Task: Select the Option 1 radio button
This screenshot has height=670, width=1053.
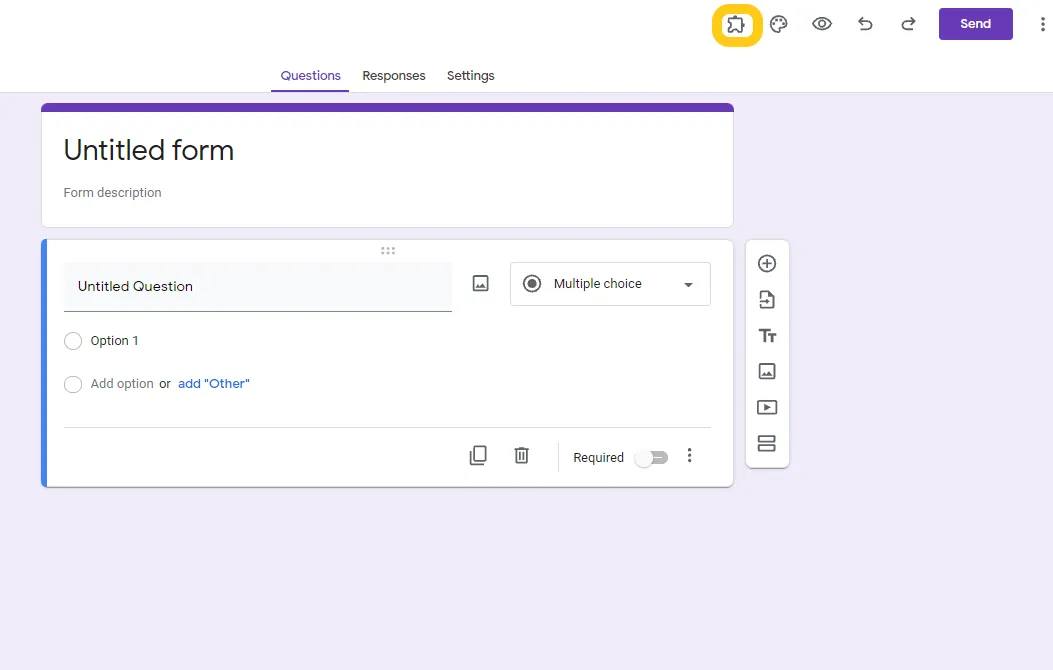Action: pyautogui.click(x=73, y=342)
